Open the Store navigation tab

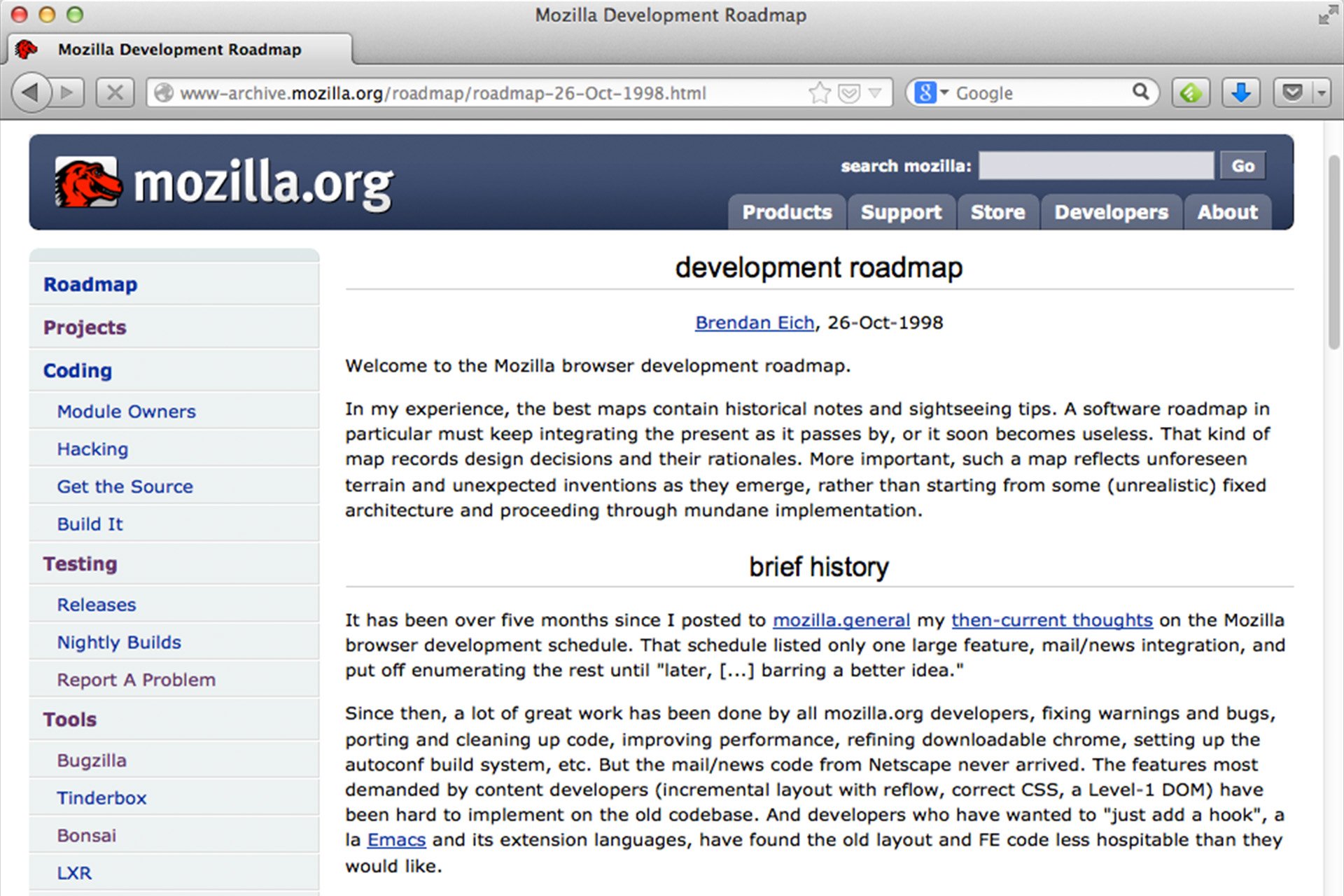tap(997, 212)
